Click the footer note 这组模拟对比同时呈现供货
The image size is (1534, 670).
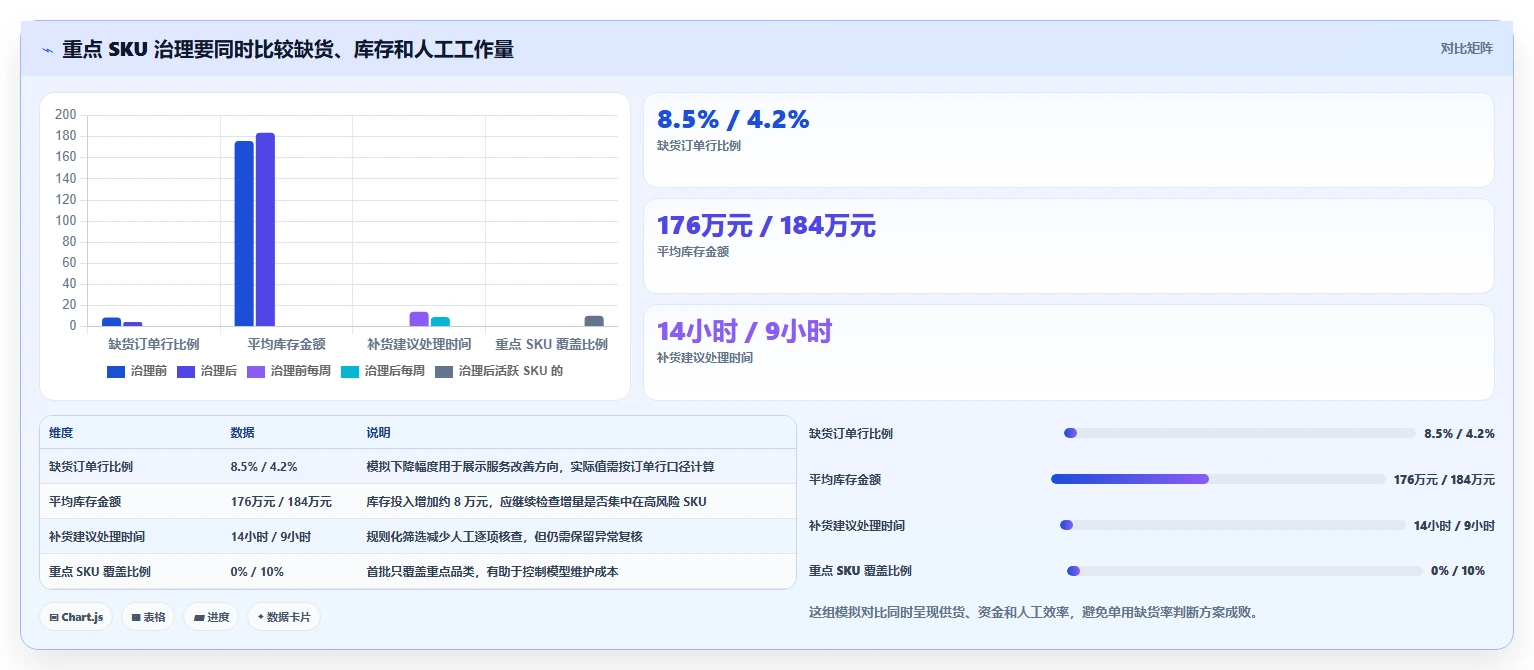(x=1033, y=612)
